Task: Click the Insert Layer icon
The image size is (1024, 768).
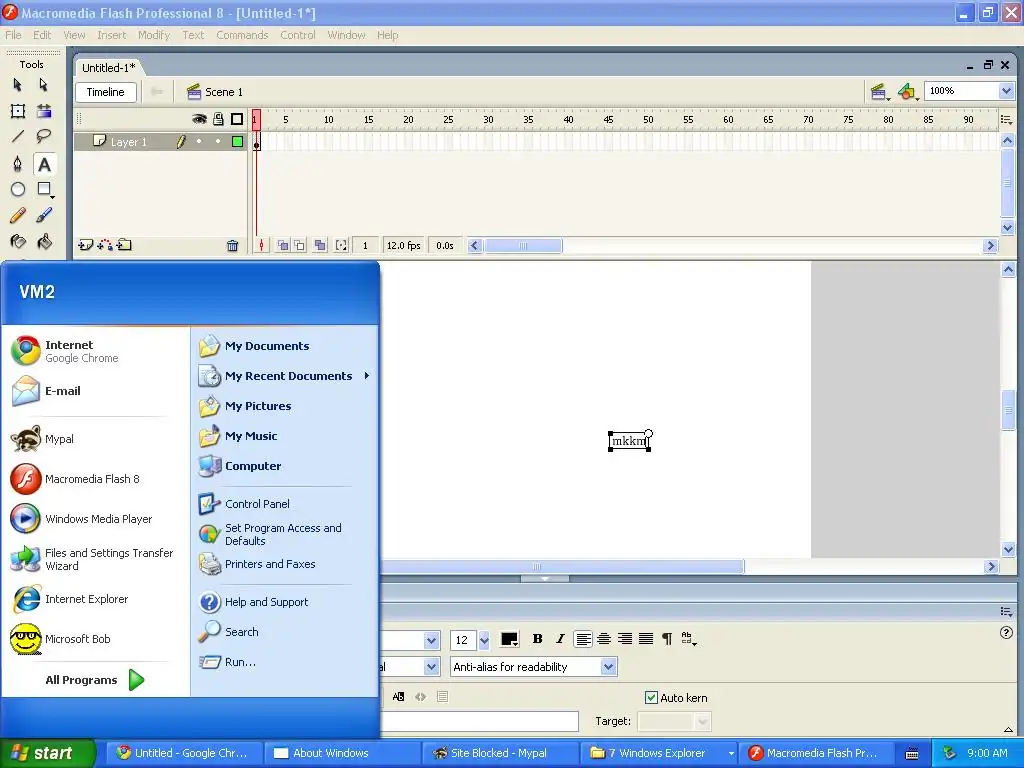Action: tap(85, 246)
